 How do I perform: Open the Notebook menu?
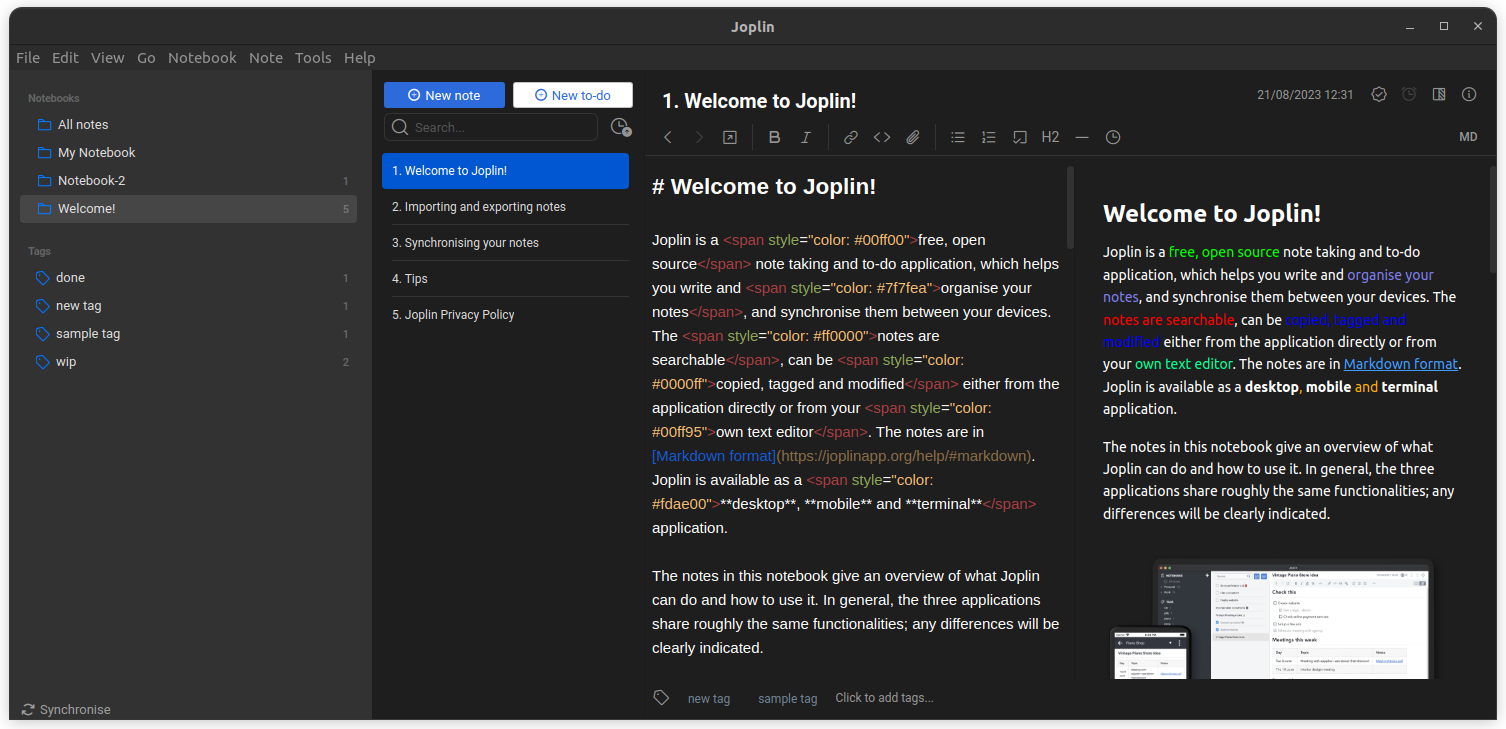(x=202, y=58)
